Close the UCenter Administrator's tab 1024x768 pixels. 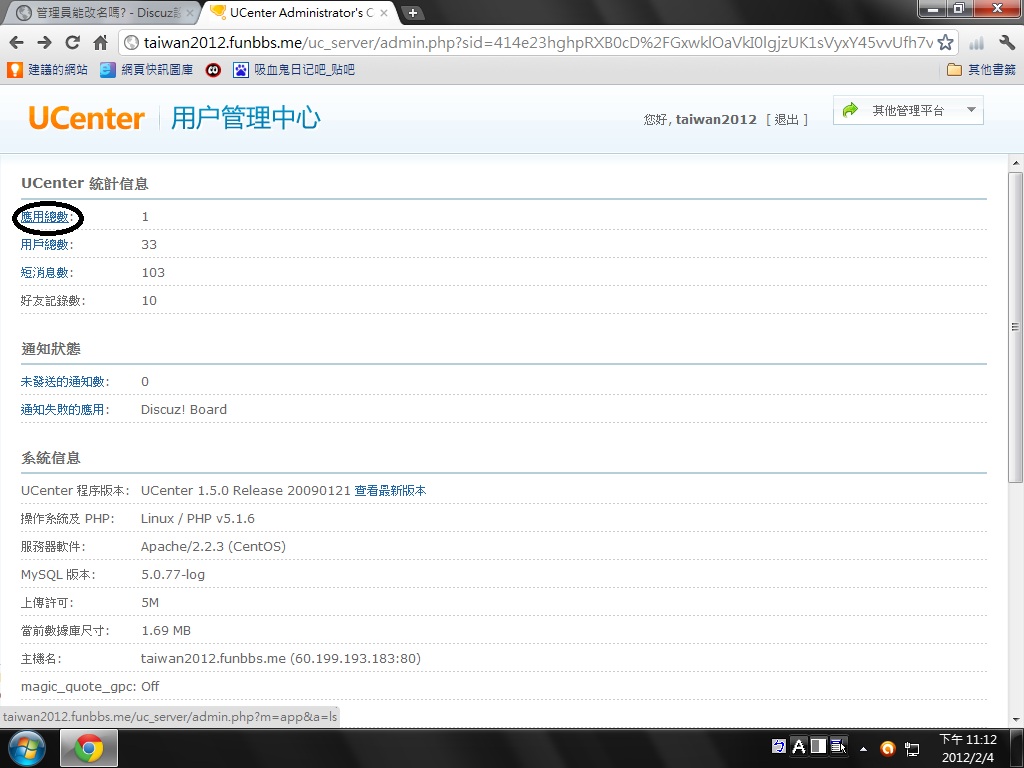[x=383, y=13]
